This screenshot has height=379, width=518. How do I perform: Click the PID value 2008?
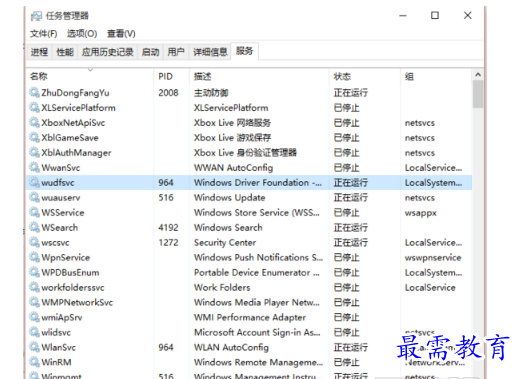pyautogui.click(x=168, y=93)
